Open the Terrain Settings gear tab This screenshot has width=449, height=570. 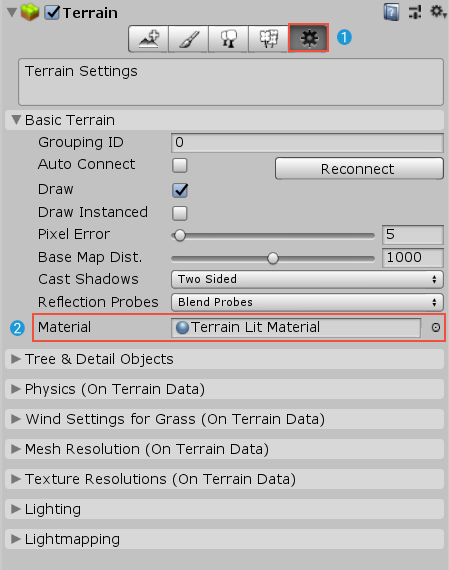(x=308, y=38)
